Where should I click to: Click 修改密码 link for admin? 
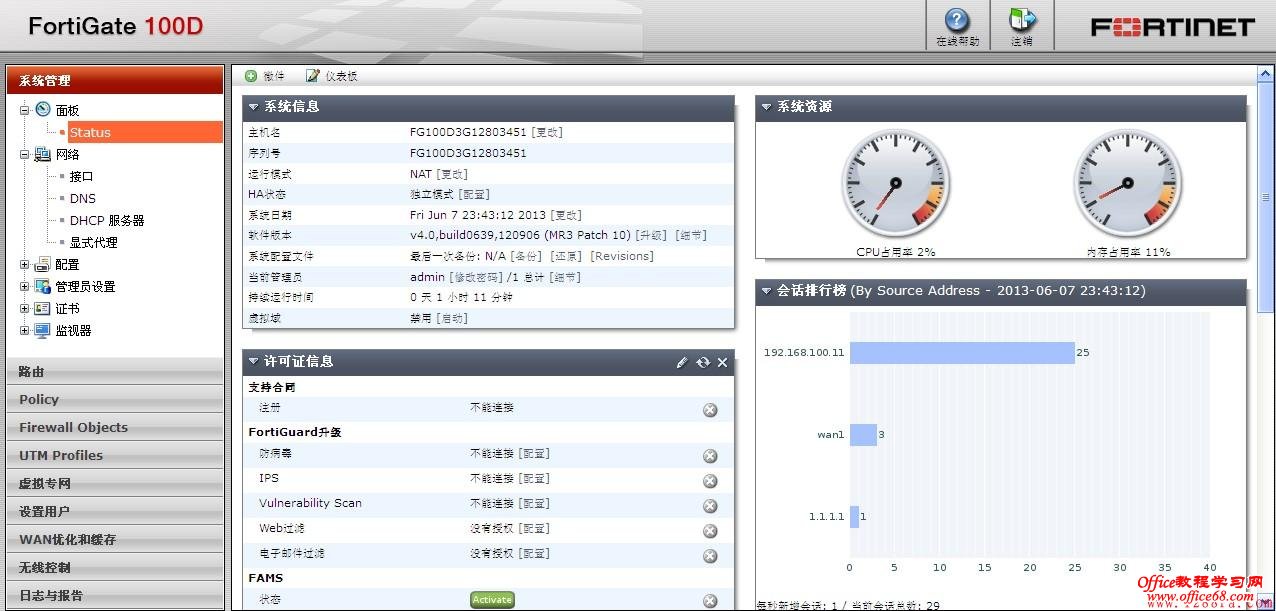tap(476, 277)
